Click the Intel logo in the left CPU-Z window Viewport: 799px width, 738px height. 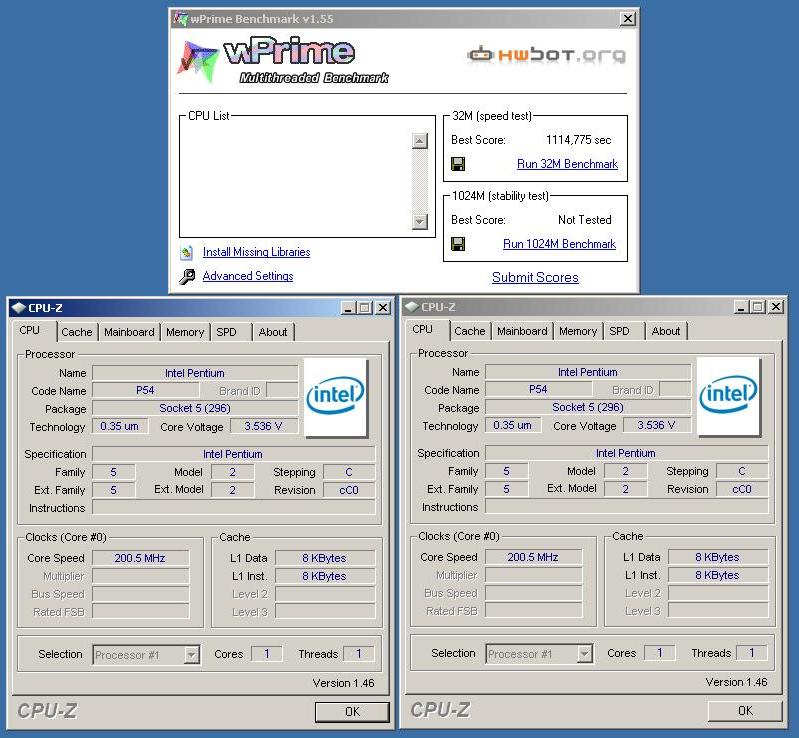click(335, 397)
